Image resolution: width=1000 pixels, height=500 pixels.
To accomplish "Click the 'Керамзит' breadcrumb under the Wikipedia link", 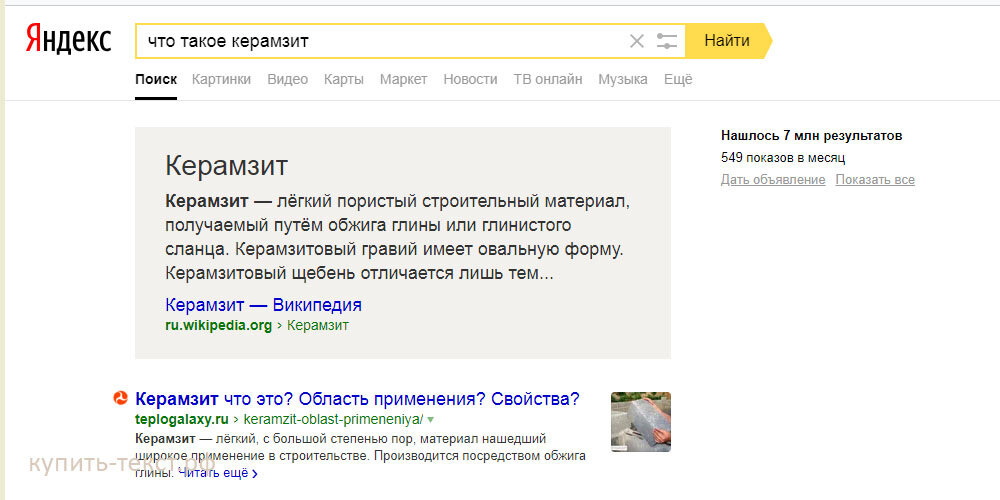I will tap(318, 326).
